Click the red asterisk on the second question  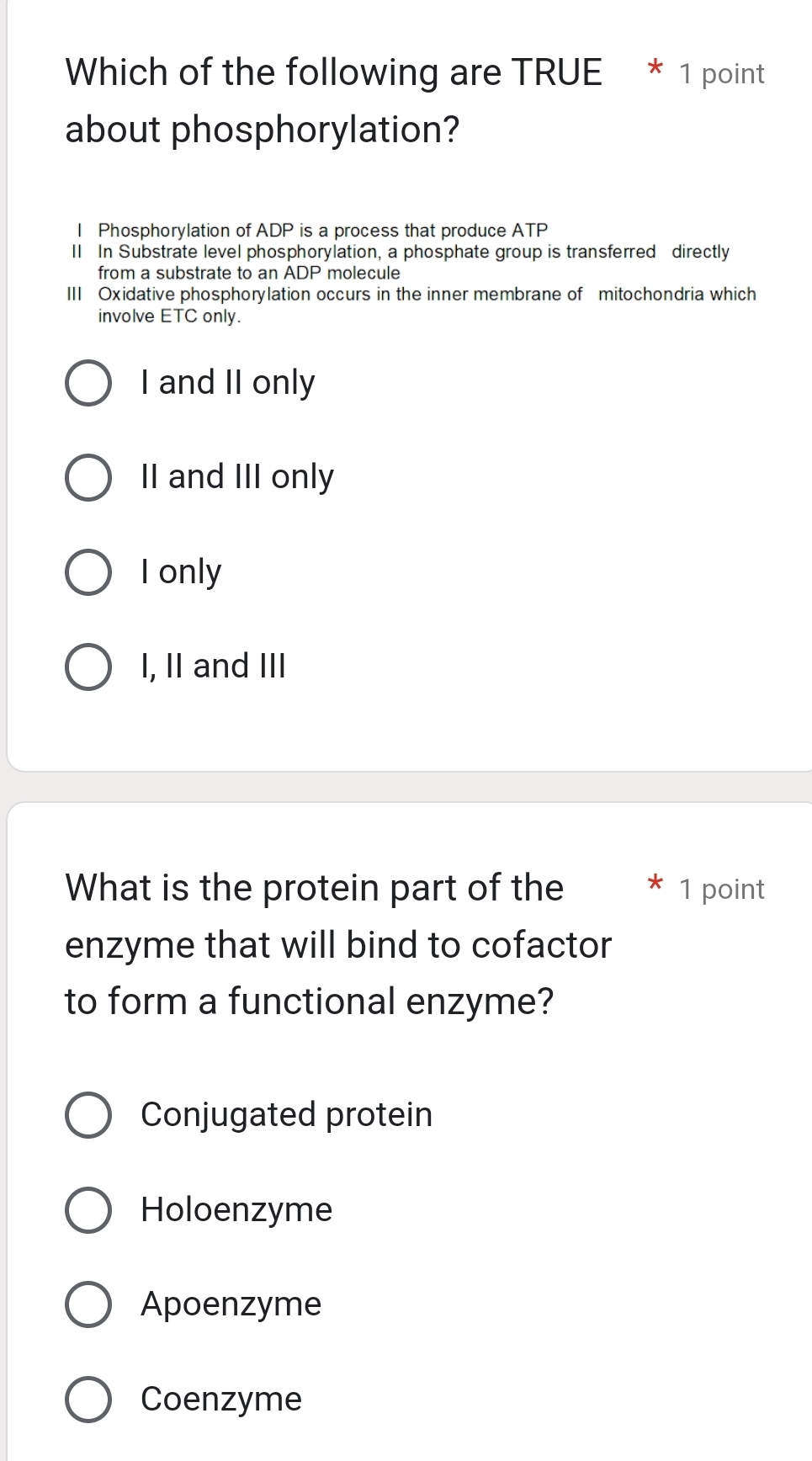[655, 888]
